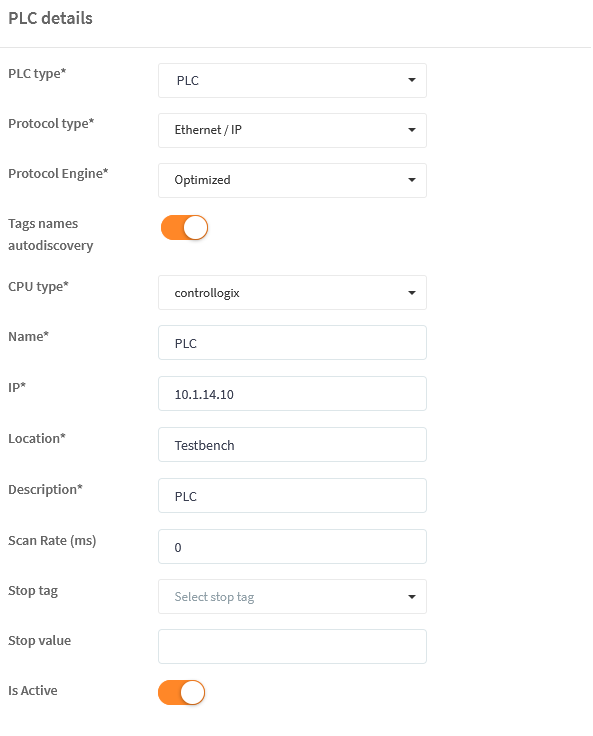Click the Name input field
Viewport: 593px width, 736px height.
[x=292, y=343]
